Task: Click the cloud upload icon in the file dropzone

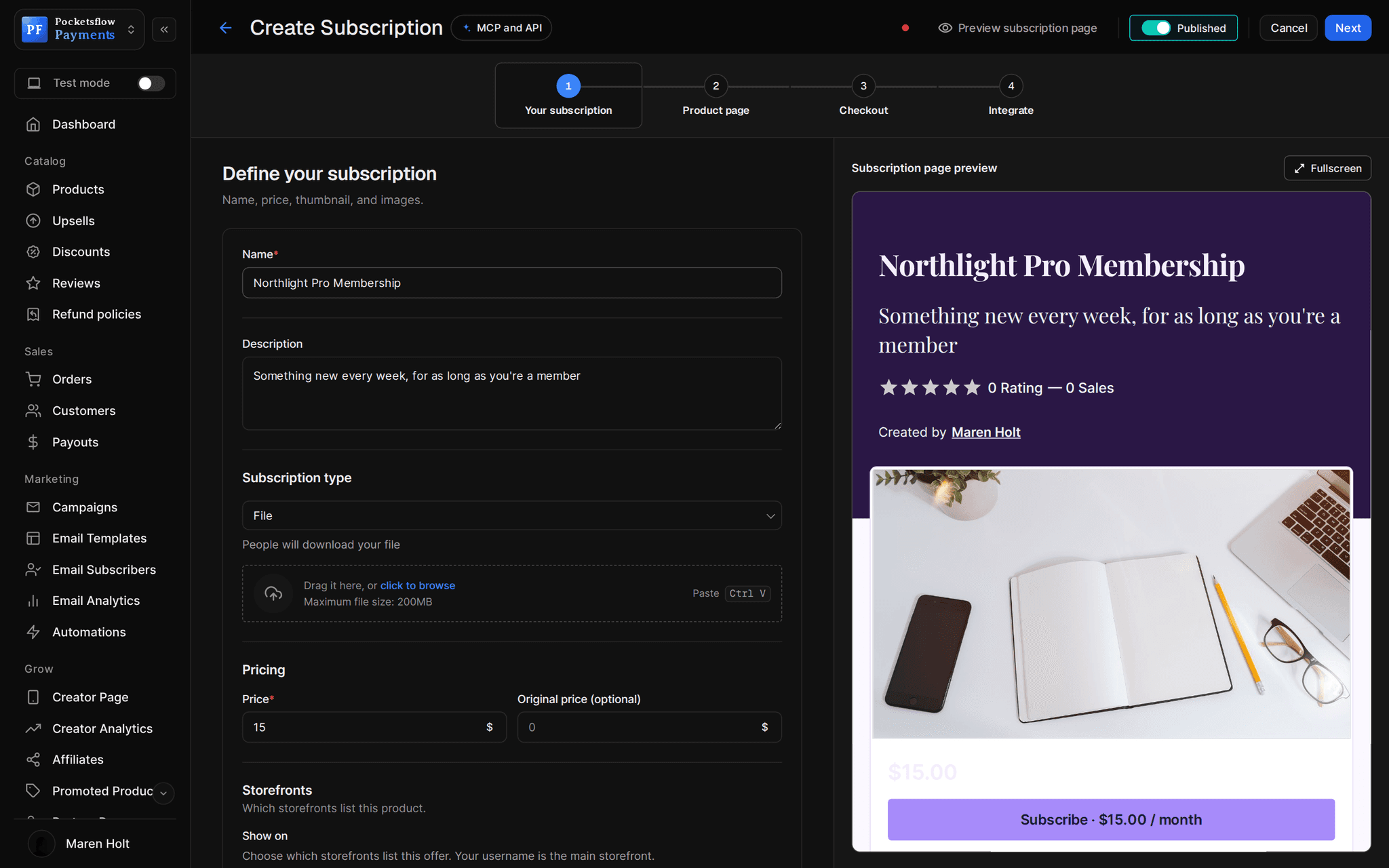Action: [x=273, y=593]
